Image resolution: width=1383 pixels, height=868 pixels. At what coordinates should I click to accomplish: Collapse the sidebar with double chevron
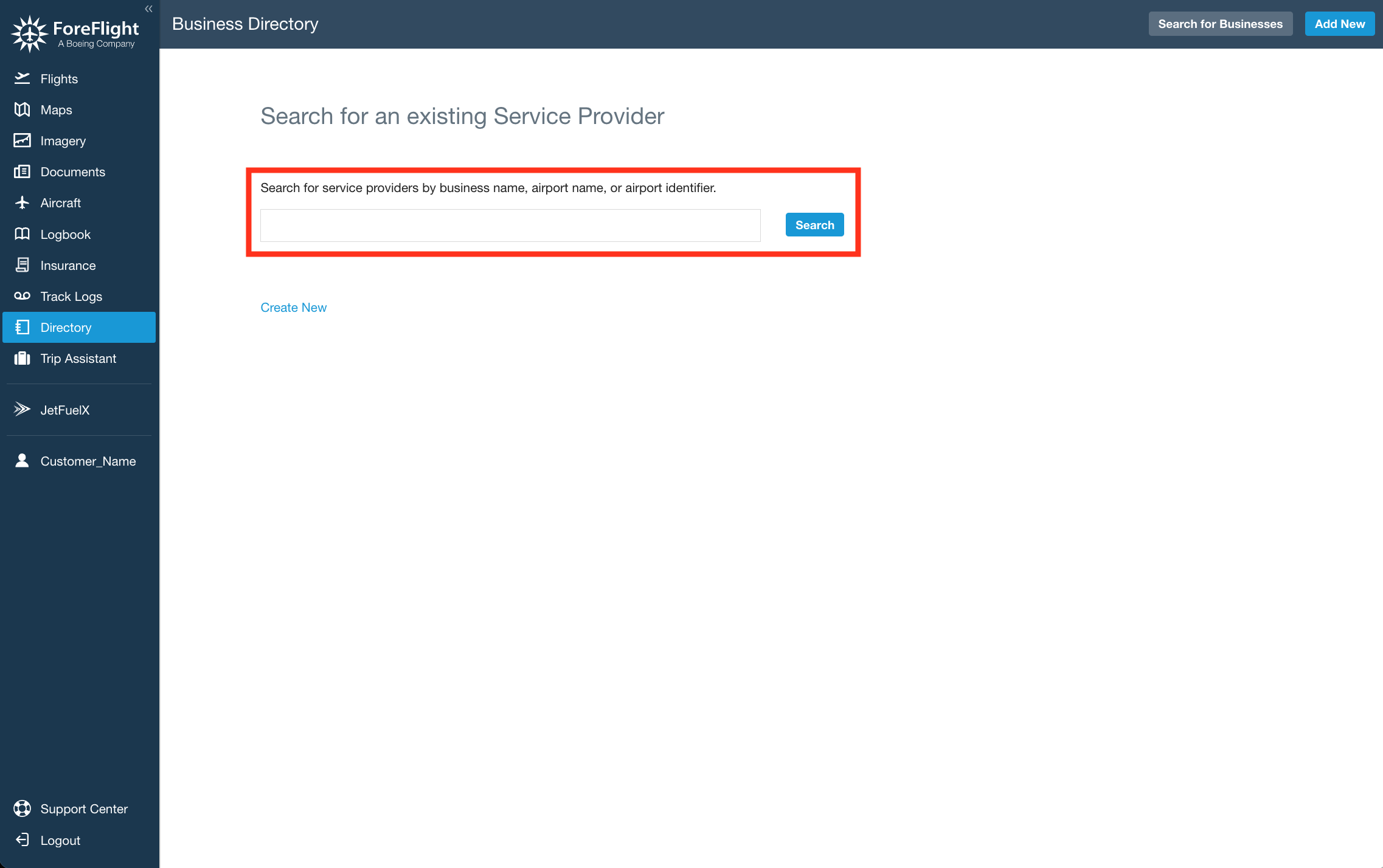pos(148,9)
